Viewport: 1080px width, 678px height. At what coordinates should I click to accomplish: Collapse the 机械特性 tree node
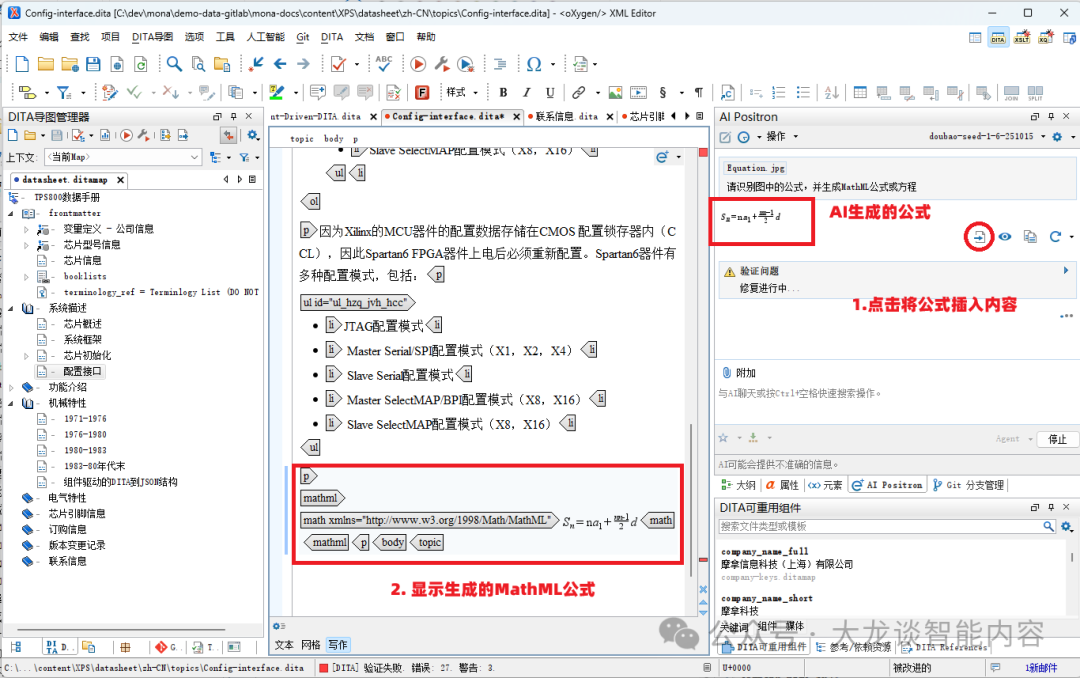(x=11, y=403)
